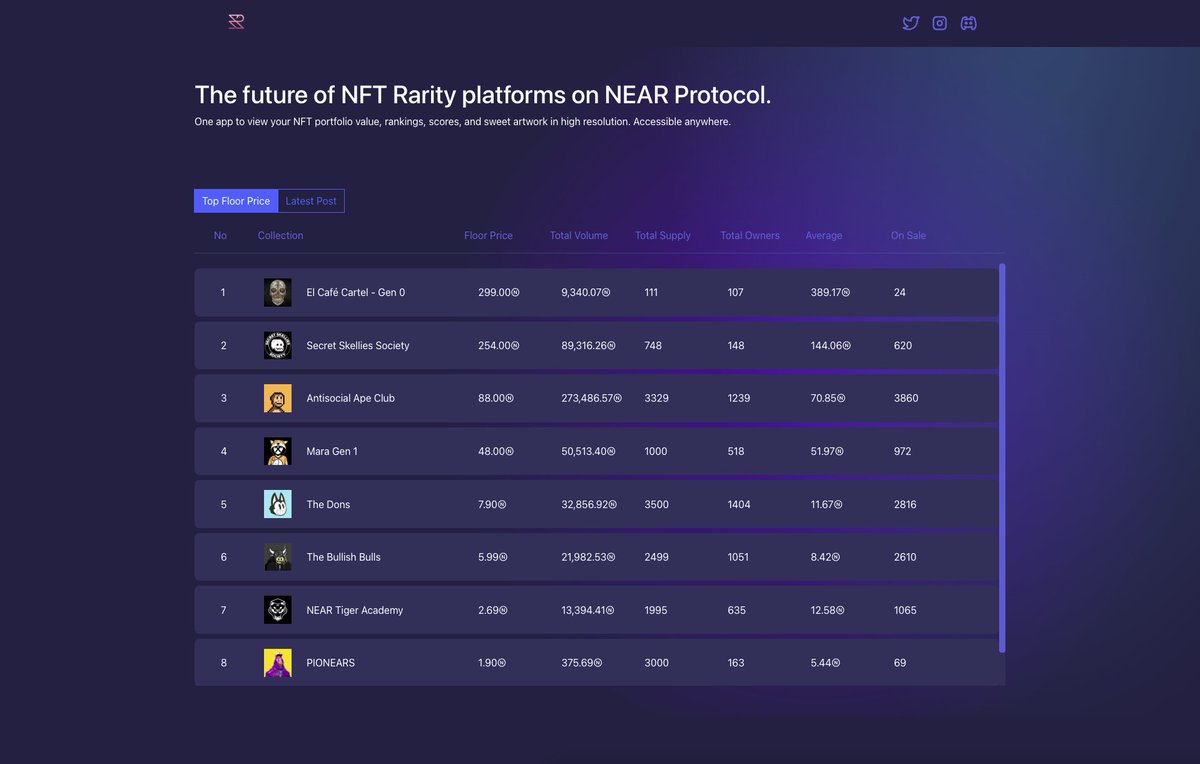Open The Bullish Bulls collection name
The height and width of the screenshot is (764, 1200).
tap(344, 557)
